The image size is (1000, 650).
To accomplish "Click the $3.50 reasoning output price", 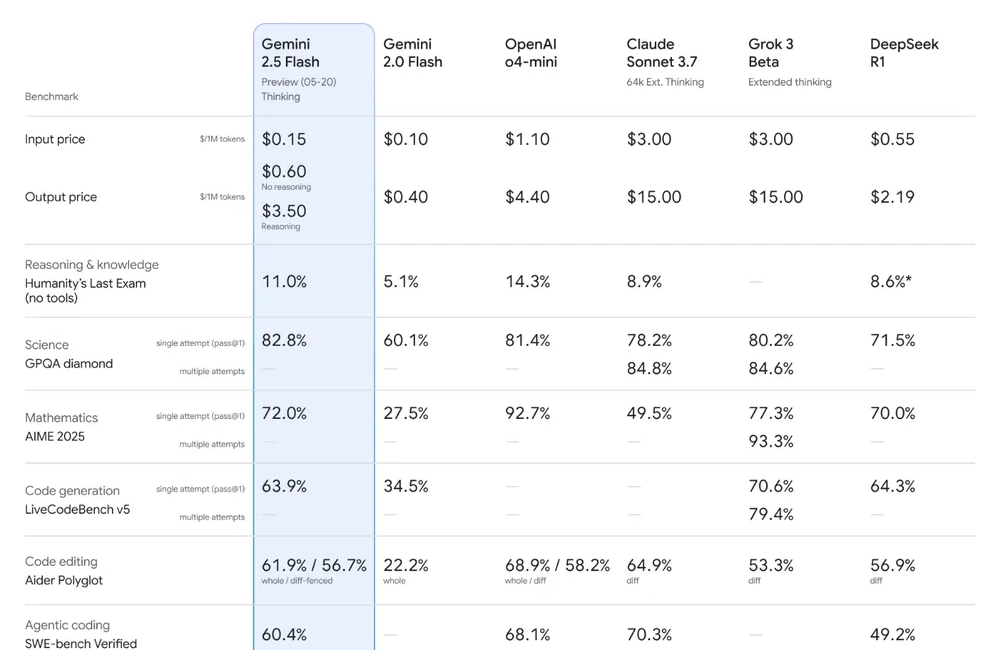I will (284, 211).
